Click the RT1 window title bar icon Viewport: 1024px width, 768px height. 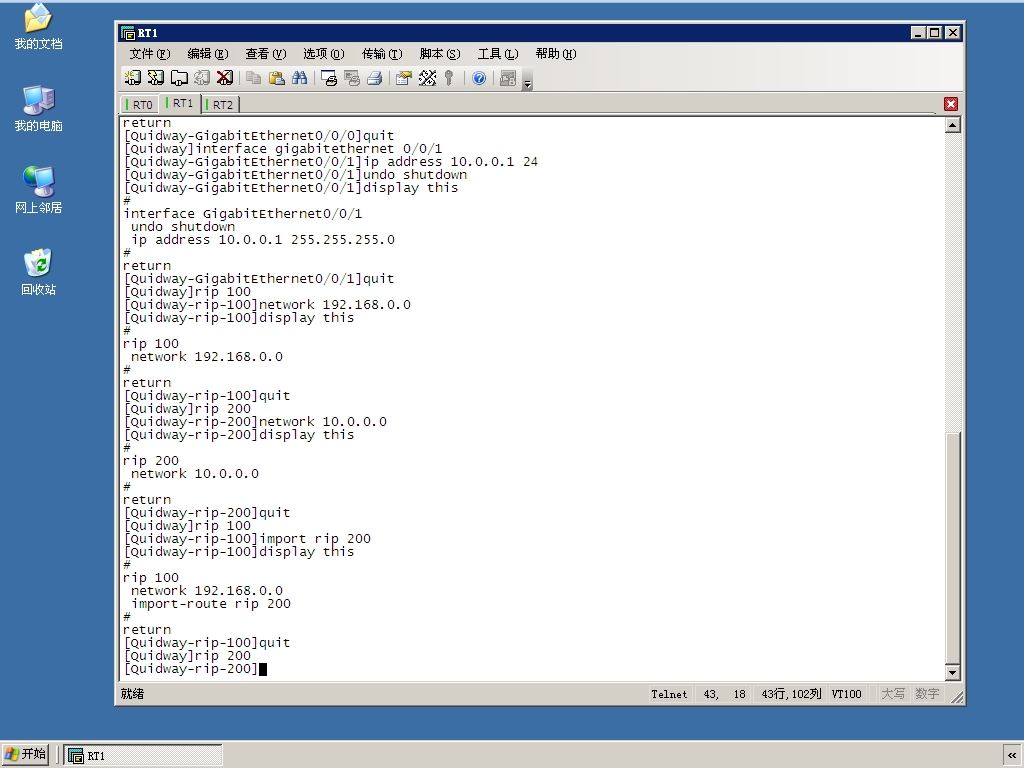[x=128, y=33]
